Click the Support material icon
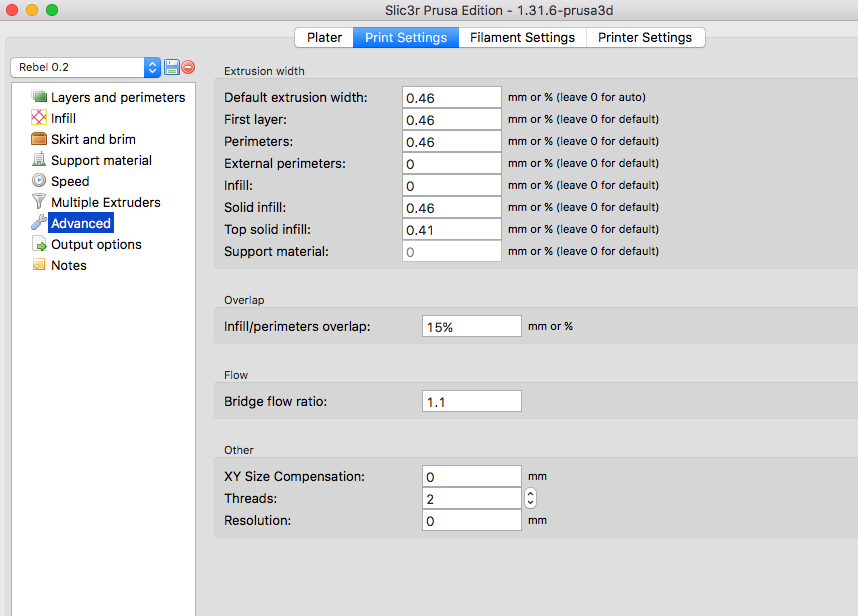The image size is (858, 616). point(40,160)
